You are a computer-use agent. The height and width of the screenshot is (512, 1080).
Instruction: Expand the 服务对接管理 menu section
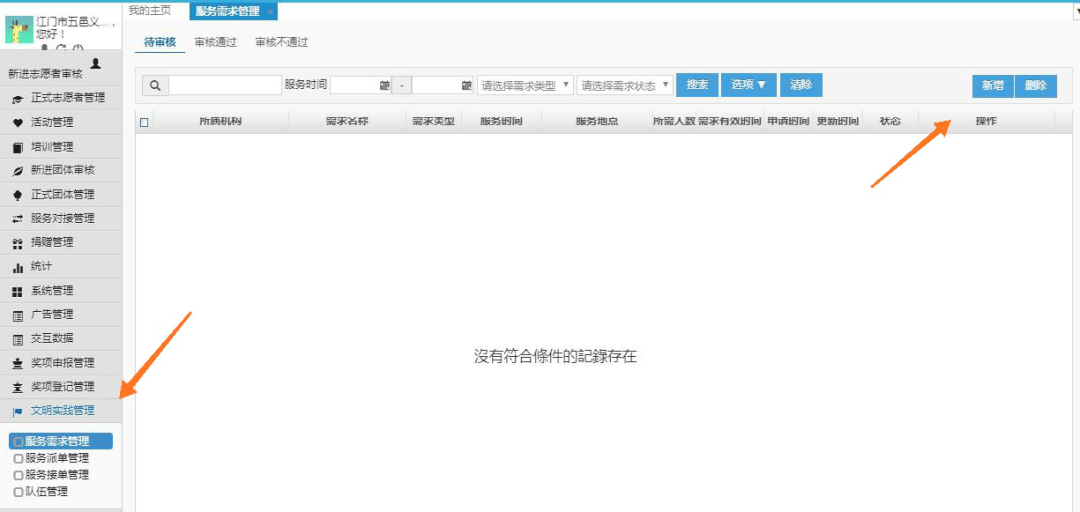pyautogui.click(x=61, y=218)
